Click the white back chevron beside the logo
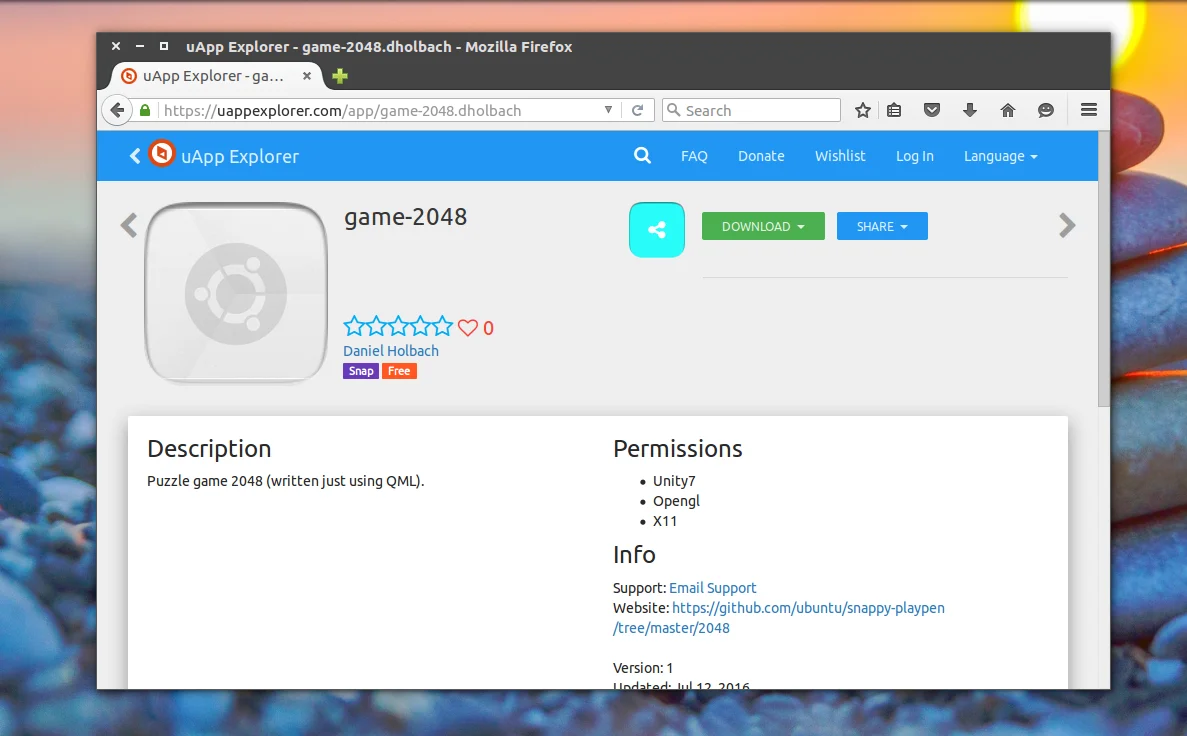1187x736 pixels. pos(135,156)
